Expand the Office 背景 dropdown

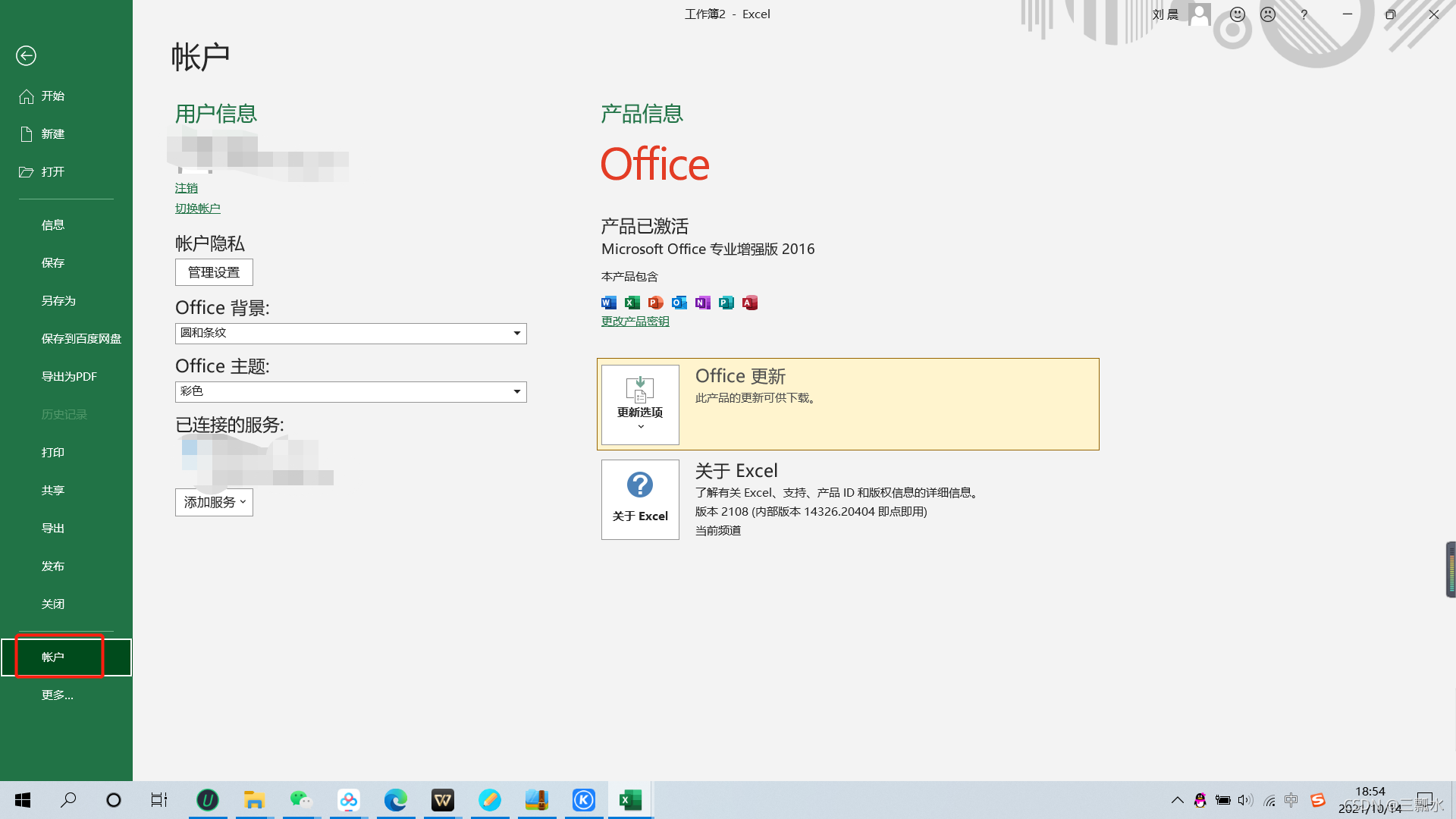(516, 333)
